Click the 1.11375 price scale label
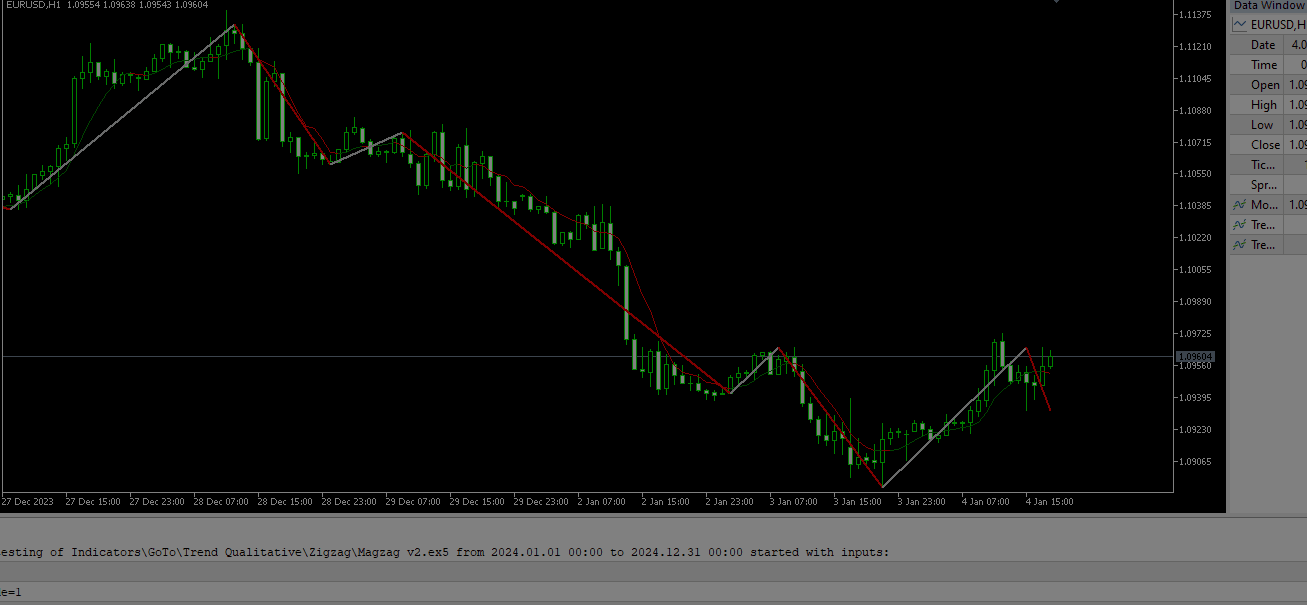This screenshot has height=605, width=1307. coord(1195,15)
